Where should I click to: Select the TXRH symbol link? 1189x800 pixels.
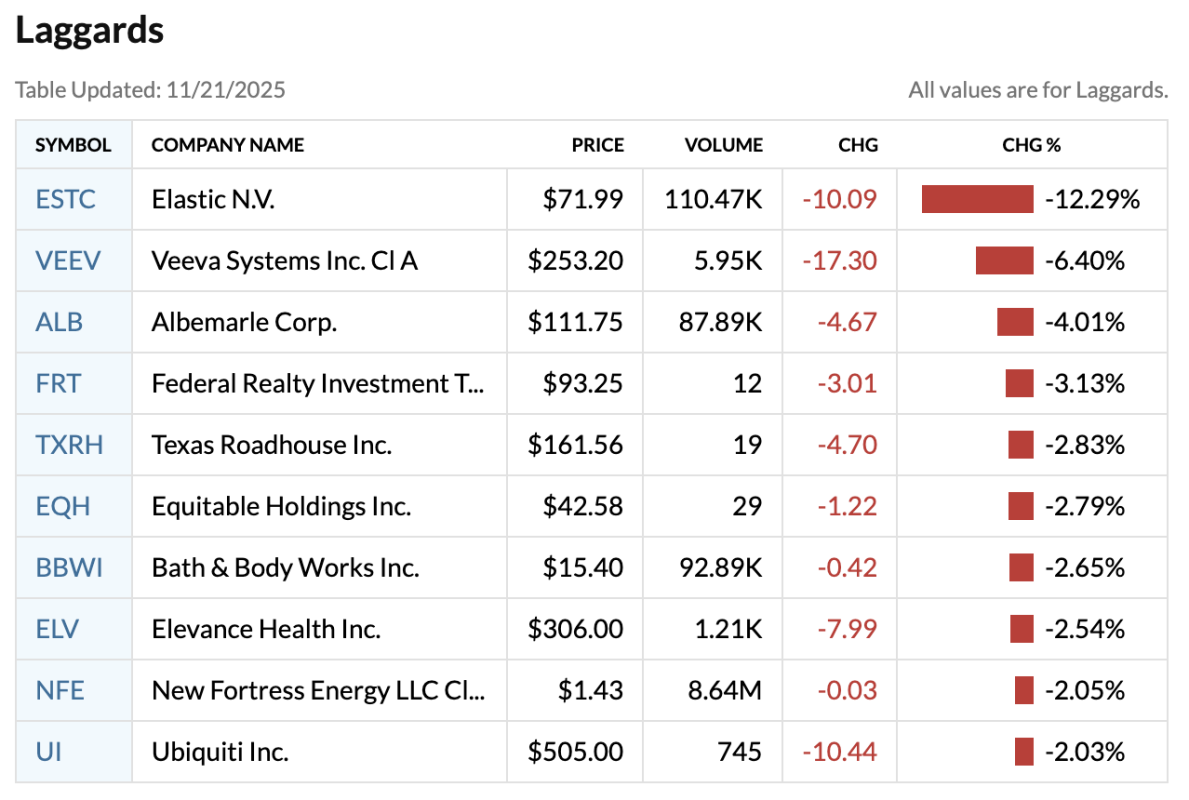click(x=69, y=445)
